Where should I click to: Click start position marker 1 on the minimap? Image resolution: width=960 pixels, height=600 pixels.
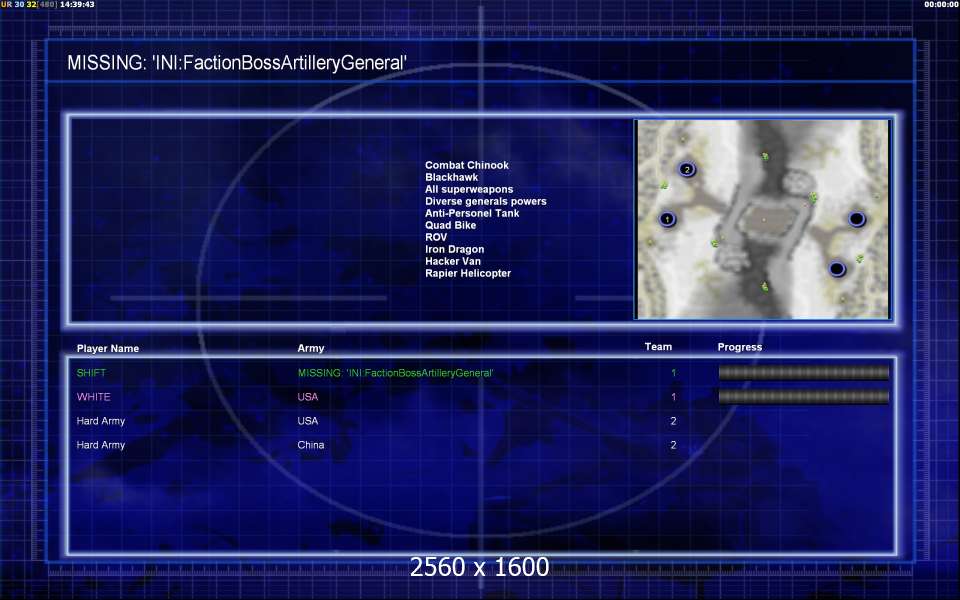668,219
